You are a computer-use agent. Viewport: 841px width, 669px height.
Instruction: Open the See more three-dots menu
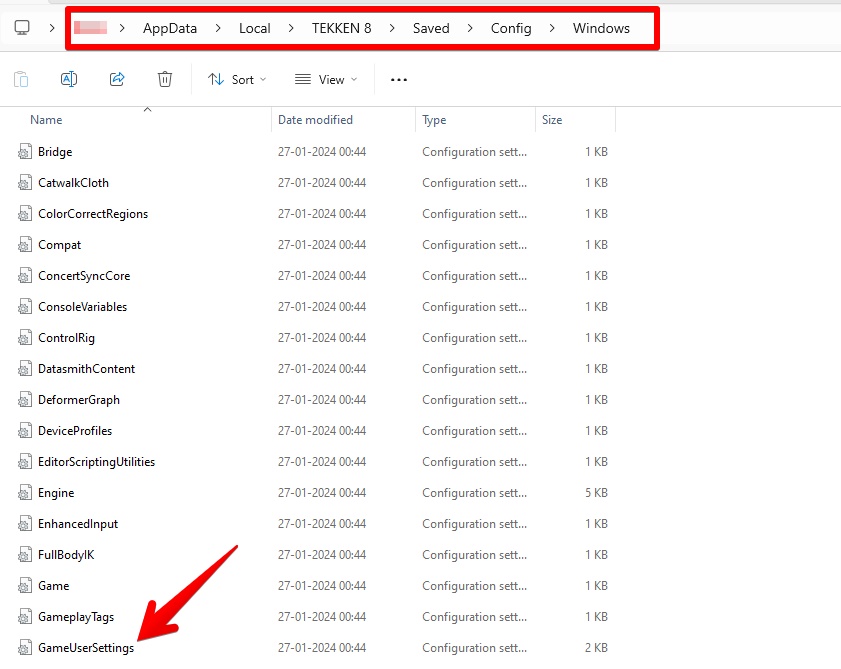(399, 80)
